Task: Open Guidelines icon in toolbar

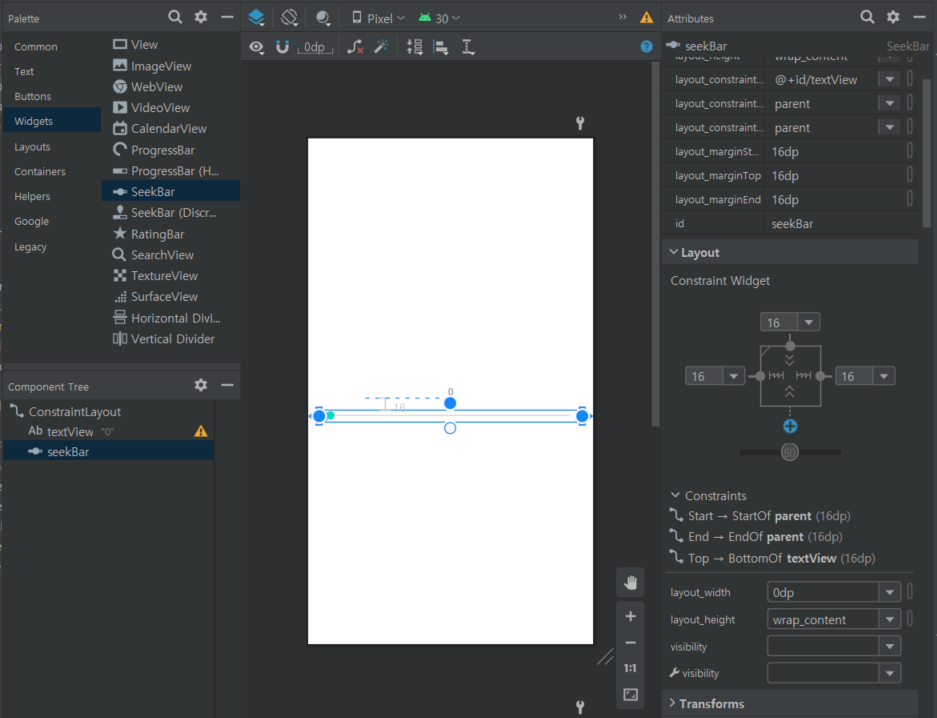Action: pyautogui.click(x=468, y=47)
